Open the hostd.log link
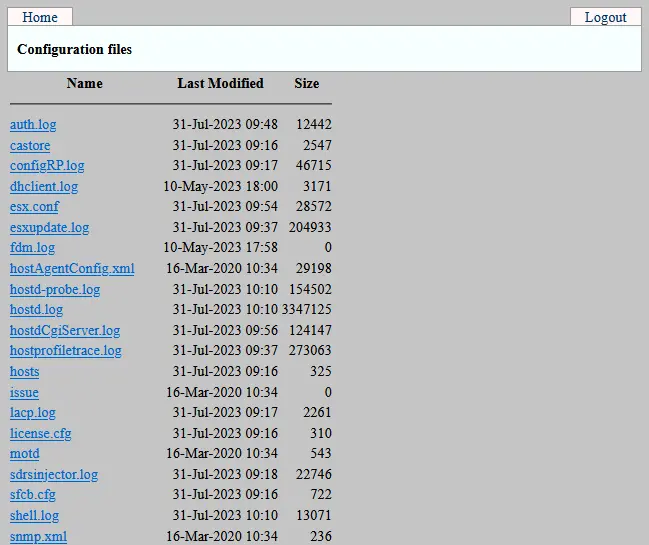This screenshot has height=545, width=649. [x=36, y=310]
